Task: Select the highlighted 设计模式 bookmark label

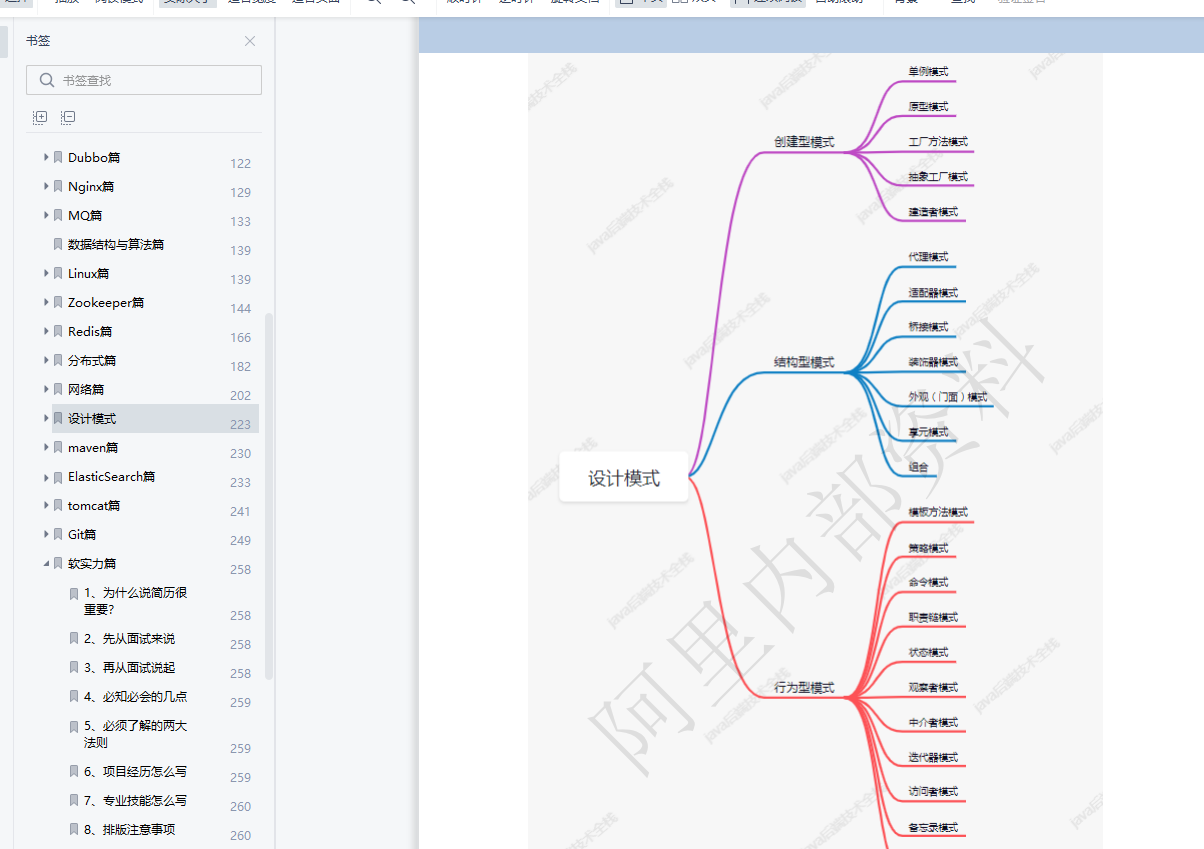Action: click(x=92, y=419)
